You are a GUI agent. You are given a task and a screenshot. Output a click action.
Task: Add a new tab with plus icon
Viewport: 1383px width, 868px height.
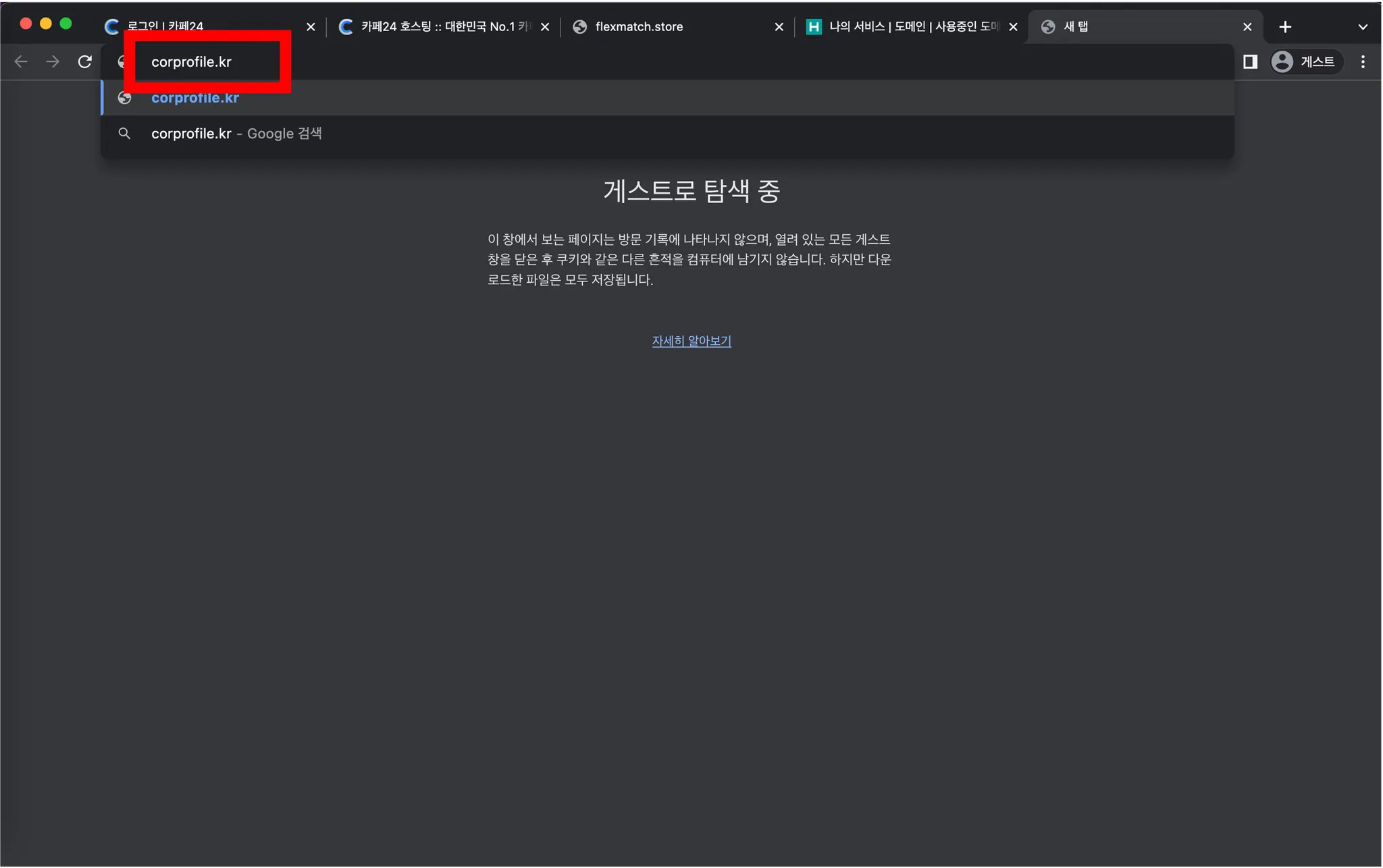(1285, 26)
